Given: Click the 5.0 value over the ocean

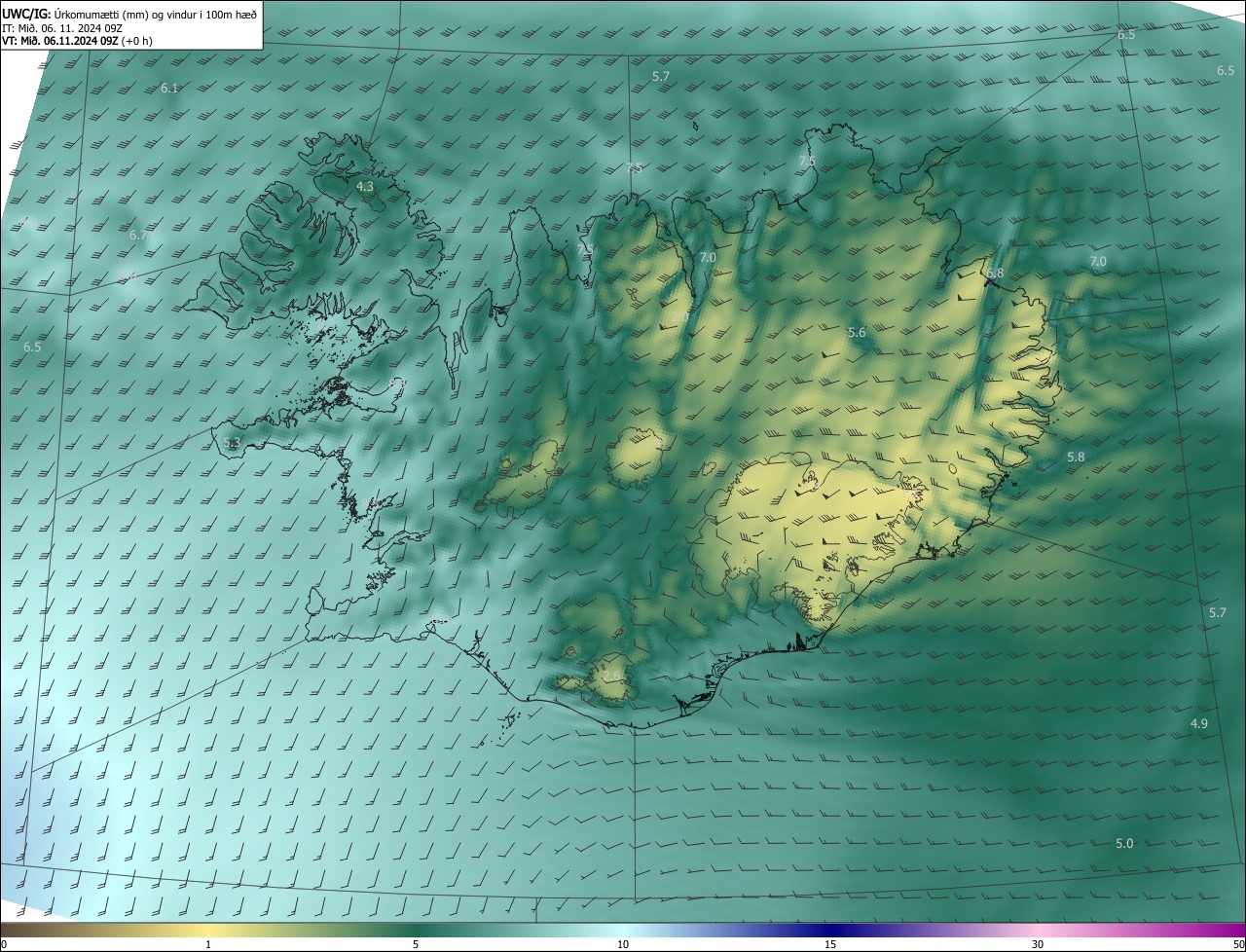Looking at the screenshot, I should click(x=1124, y=844).
